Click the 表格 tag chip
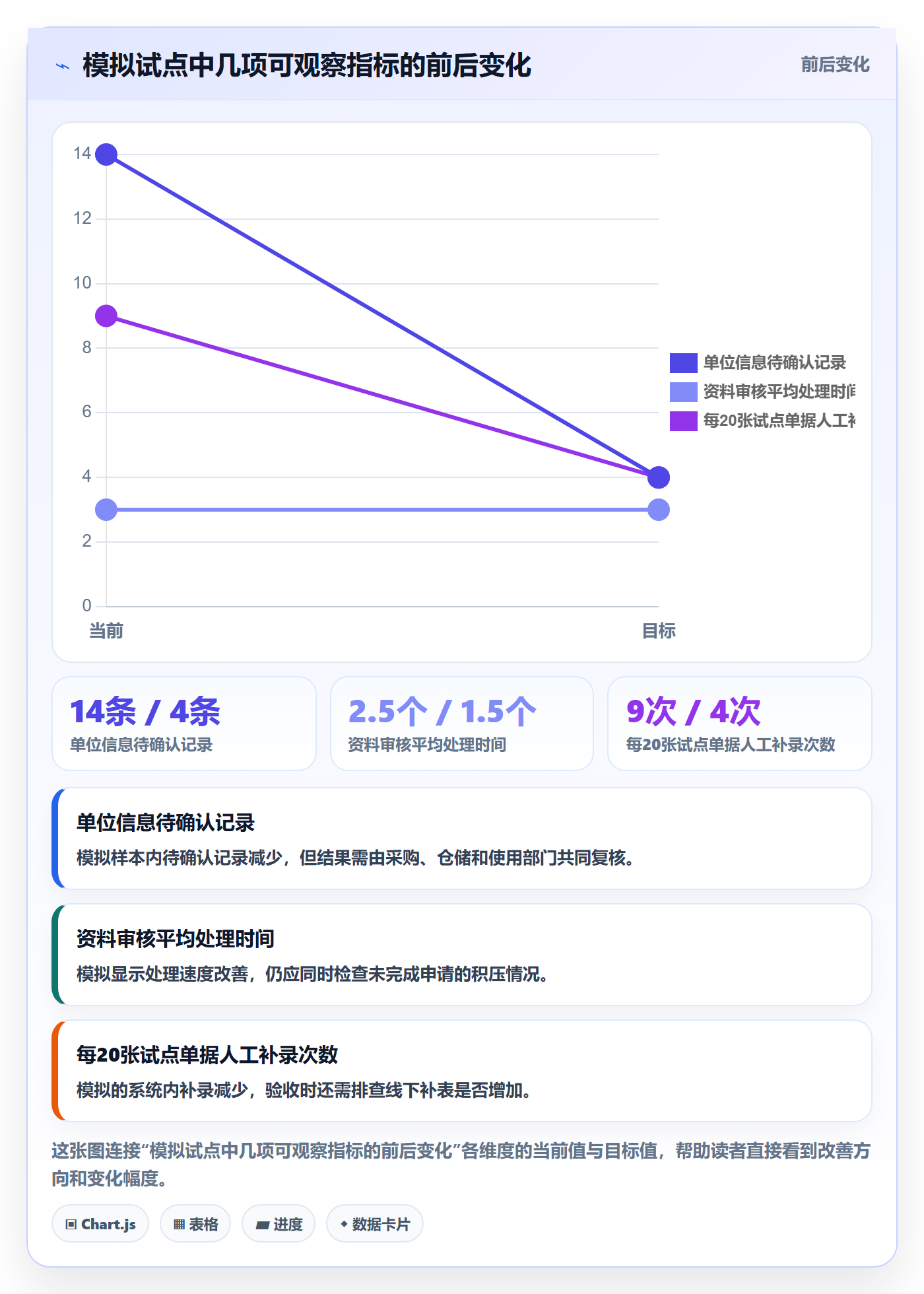The height and width of the screenshot is (1294, 924). pyautogui.click(x=195, y=1224)
